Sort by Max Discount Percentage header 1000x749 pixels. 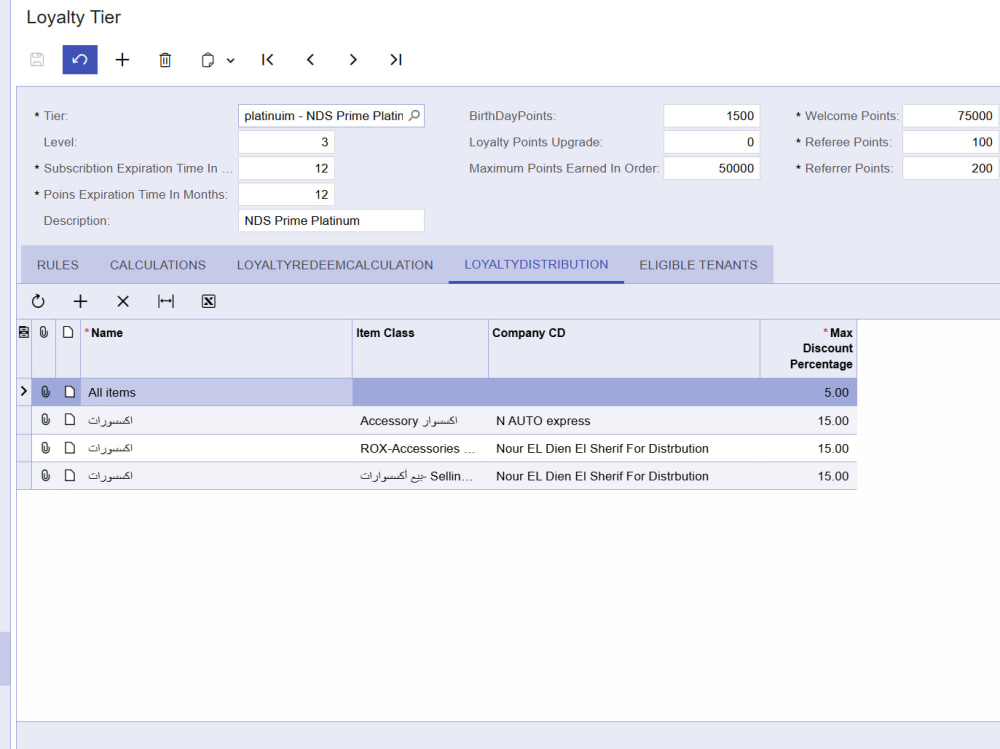tap(808, 348)
